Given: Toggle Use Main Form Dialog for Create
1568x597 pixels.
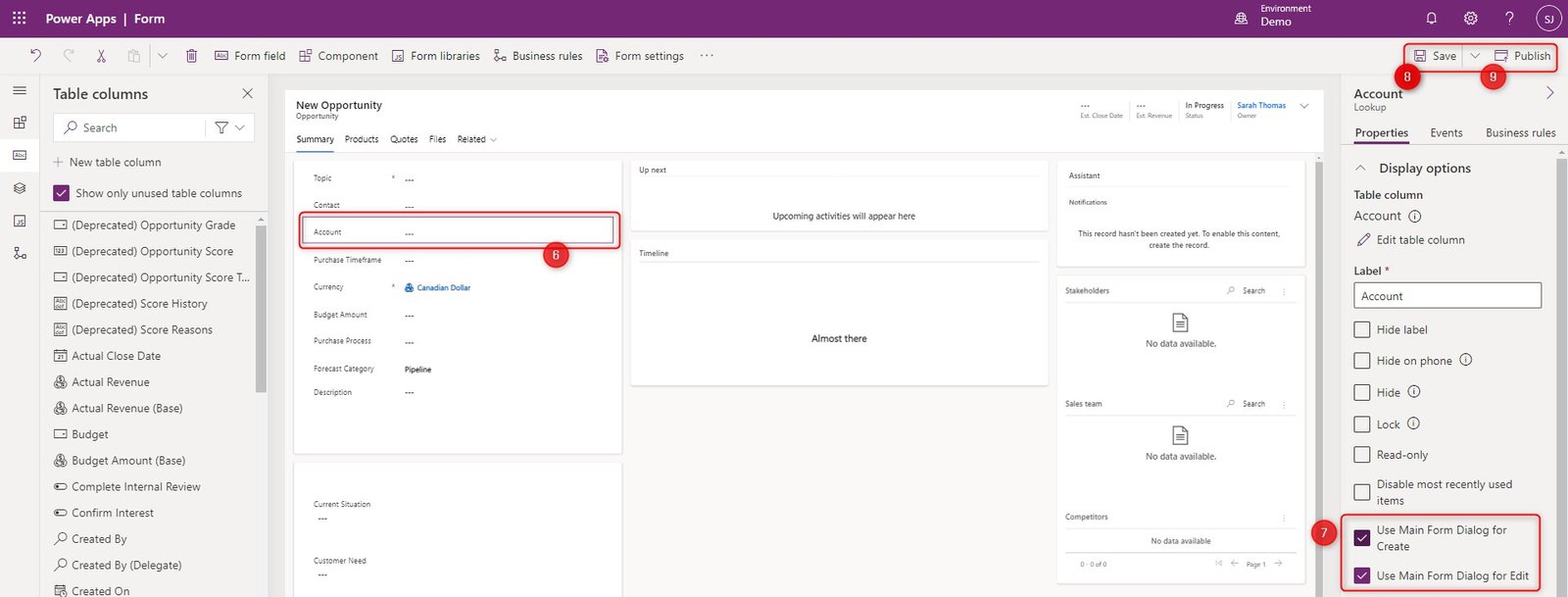Looking at the screenshot, I should click(x=1362, y=538).
